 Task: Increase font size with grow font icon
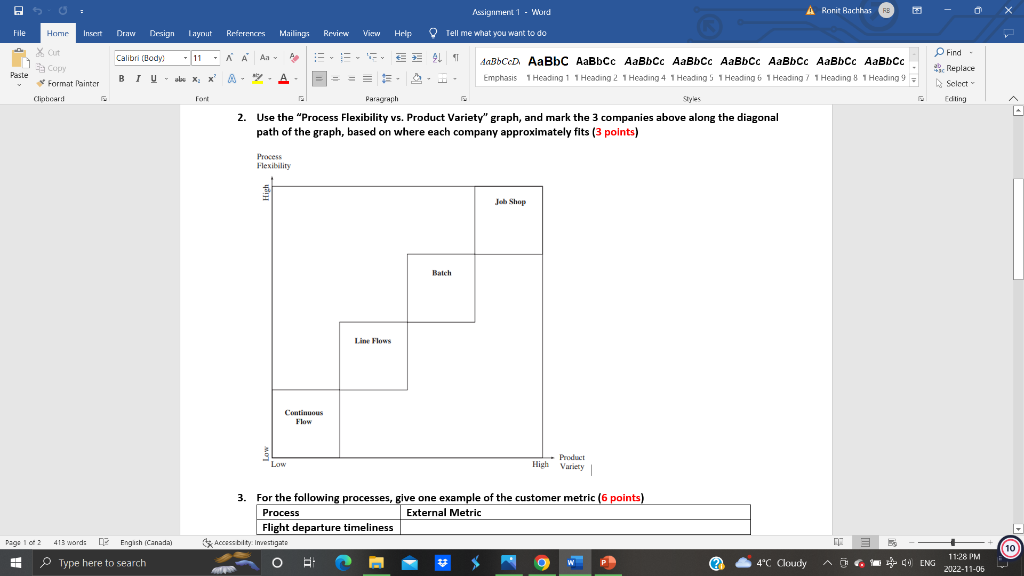click(229, 57)
